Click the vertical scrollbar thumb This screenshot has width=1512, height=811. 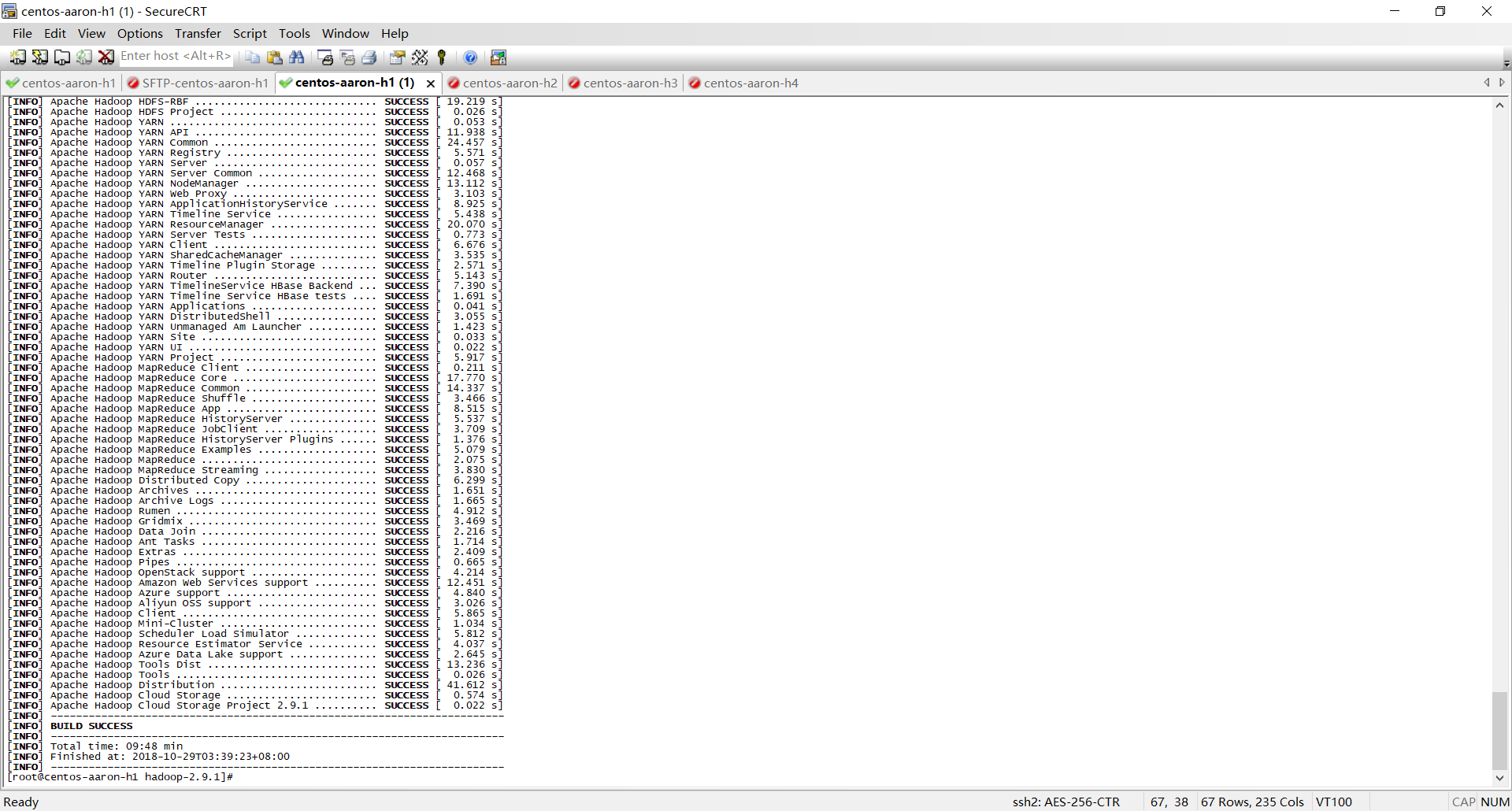coord(1499,731)
